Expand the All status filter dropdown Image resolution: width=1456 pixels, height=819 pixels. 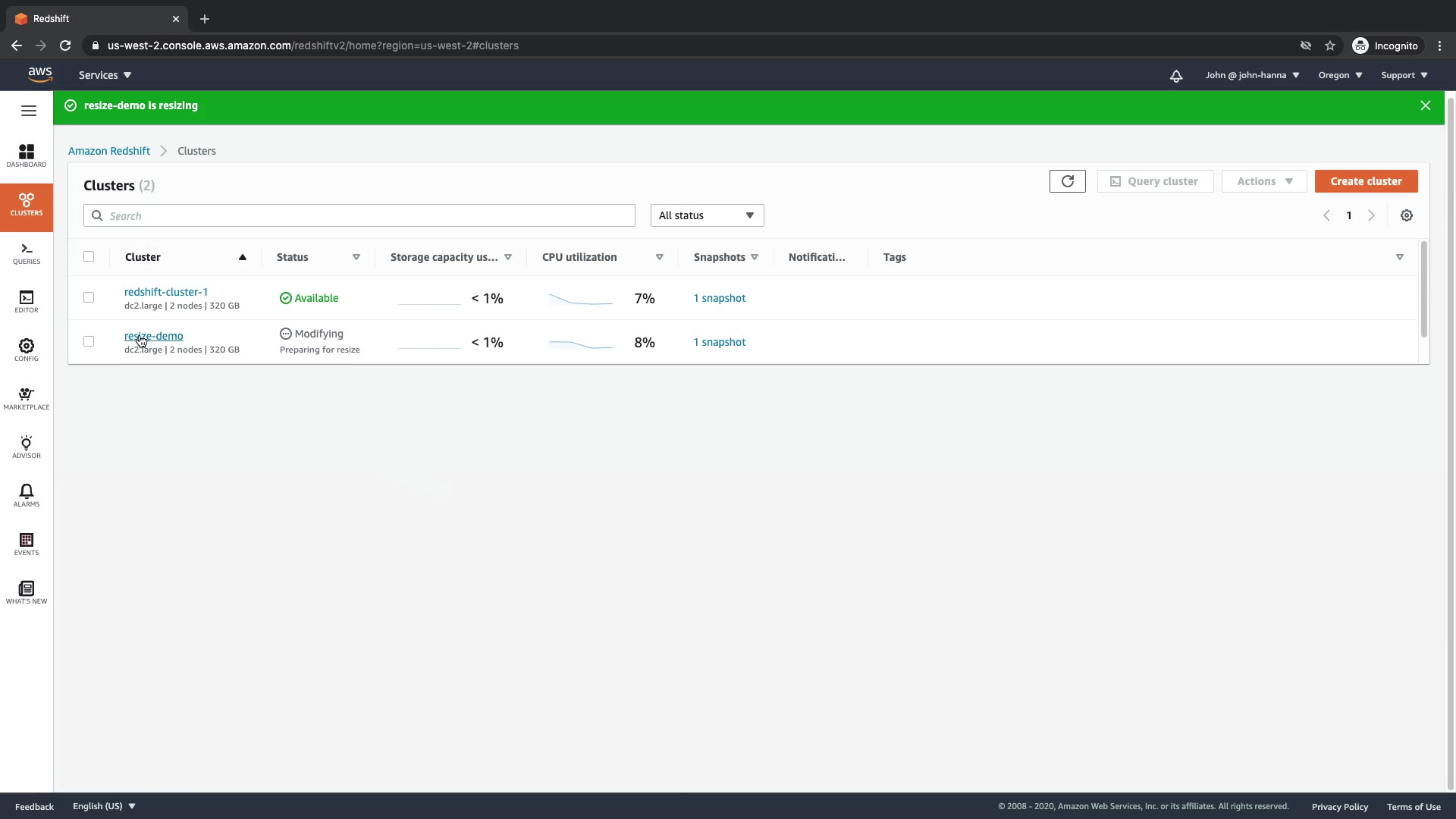(706, 215)
